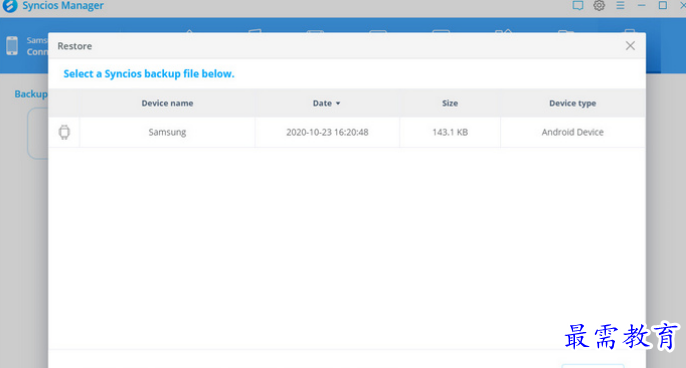Image resolution: width=686 pixels, height=368 pixels.
Task: Maximize the Syncios Manager window
Action: 663,5
